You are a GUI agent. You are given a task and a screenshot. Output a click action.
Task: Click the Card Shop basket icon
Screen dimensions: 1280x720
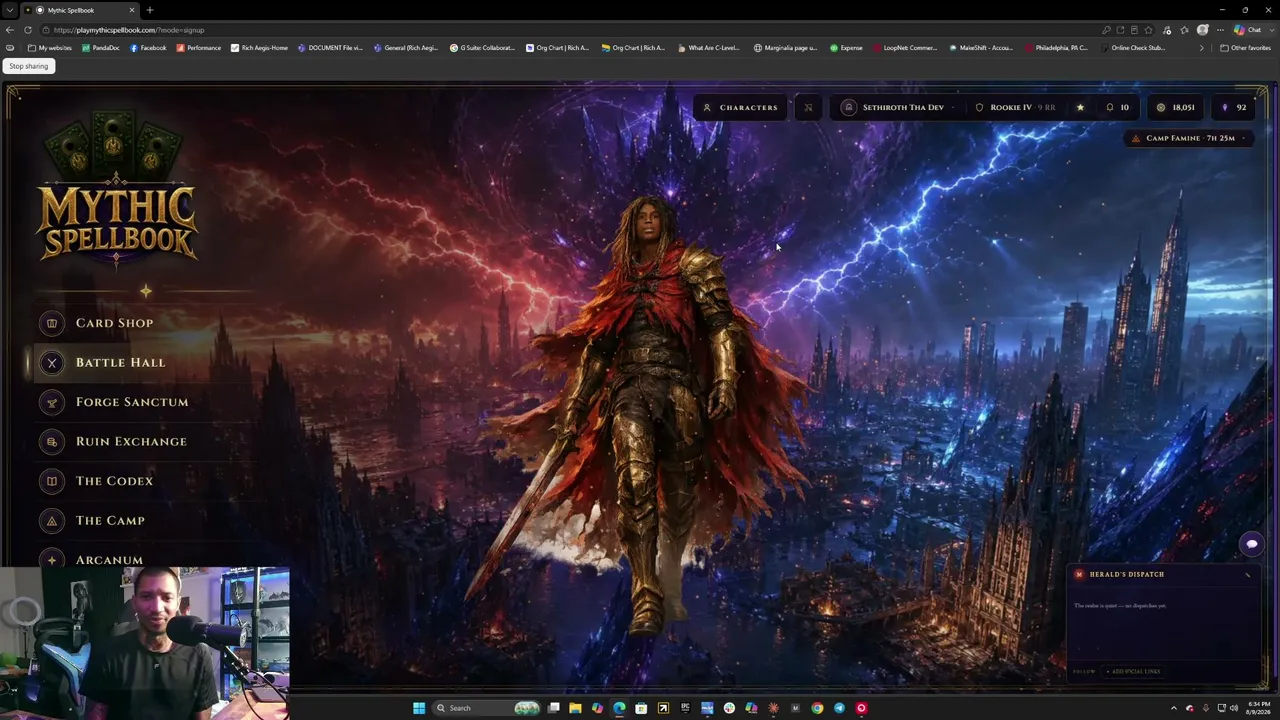click(52, 323)
